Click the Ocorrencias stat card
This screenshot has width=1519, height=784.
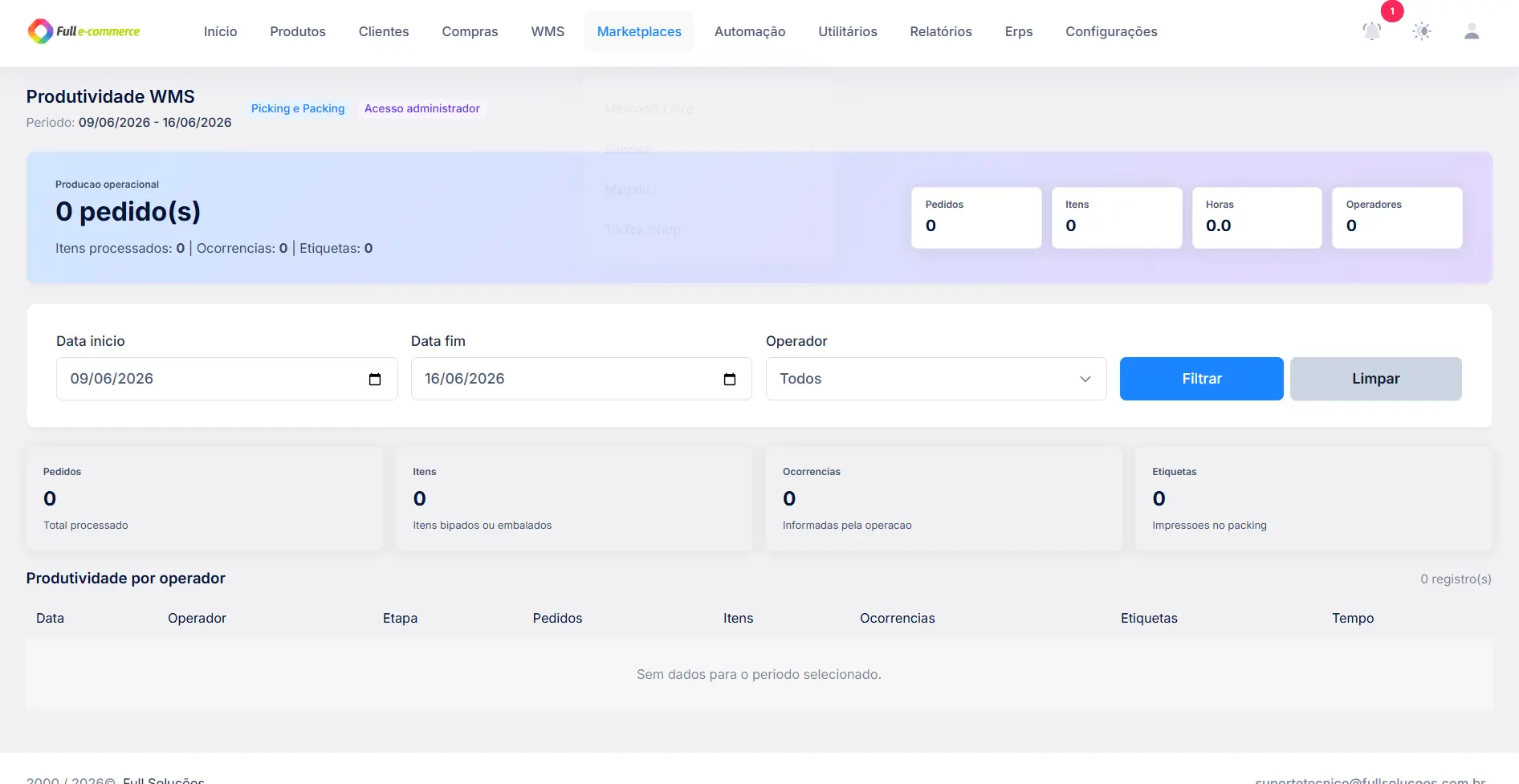tap(944, 498)
